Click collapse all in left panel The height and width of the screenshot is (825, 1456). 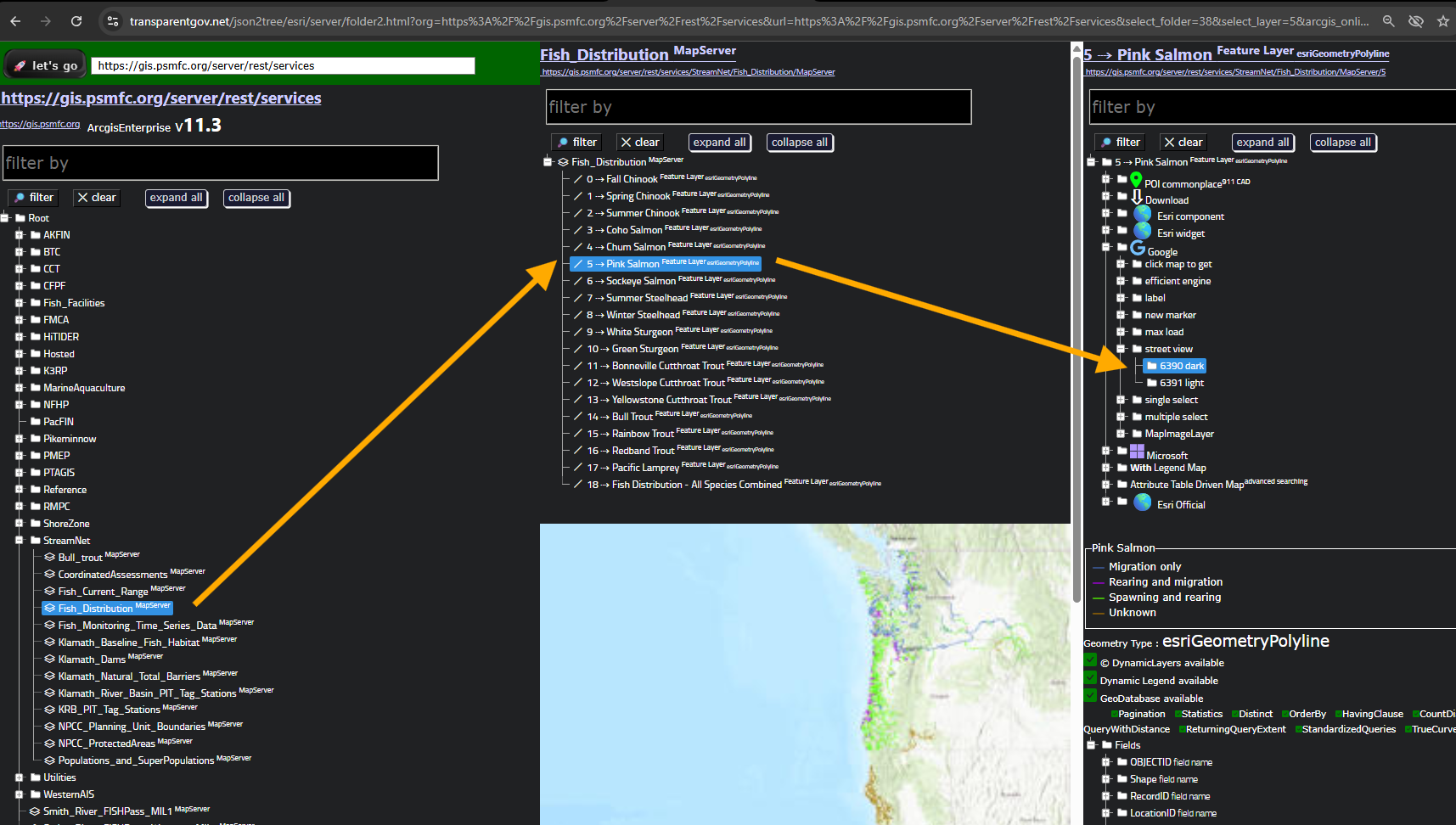click(256, 198)
